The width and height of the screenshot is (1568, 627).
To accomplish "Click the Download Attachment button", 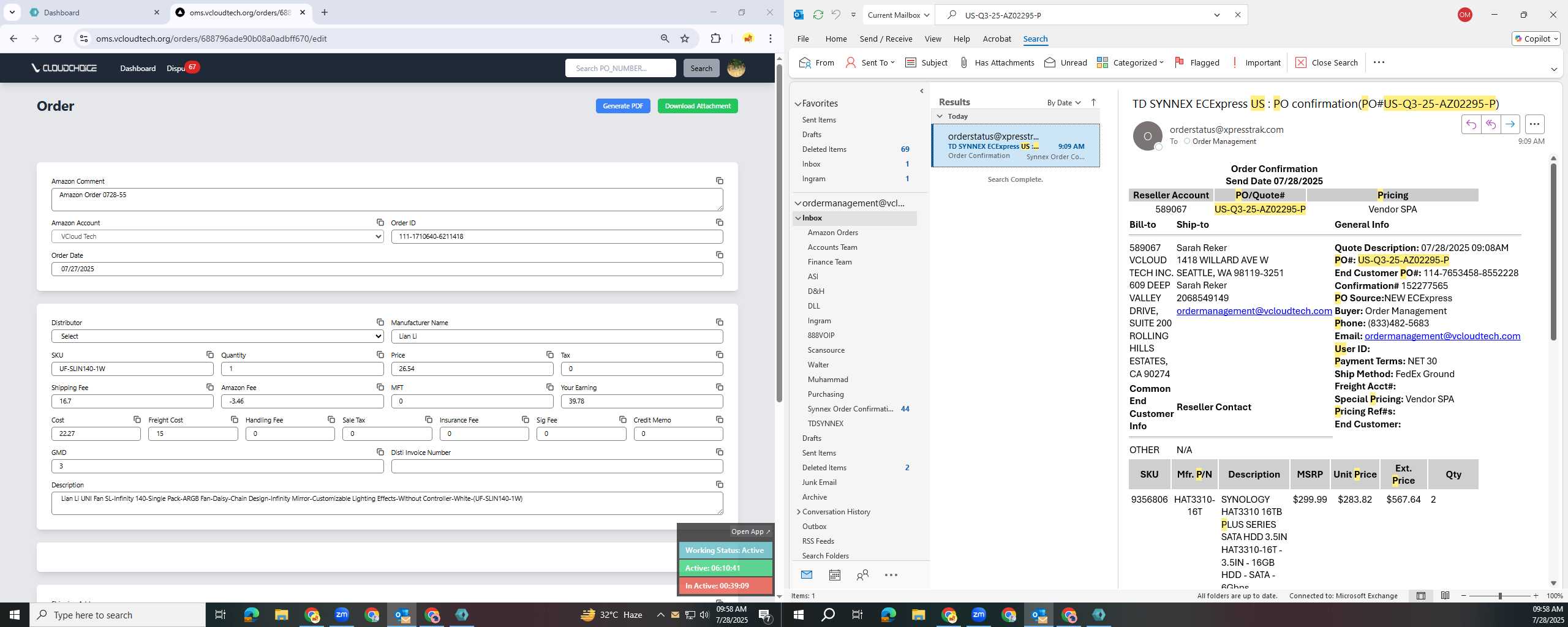I will [698, 106].
